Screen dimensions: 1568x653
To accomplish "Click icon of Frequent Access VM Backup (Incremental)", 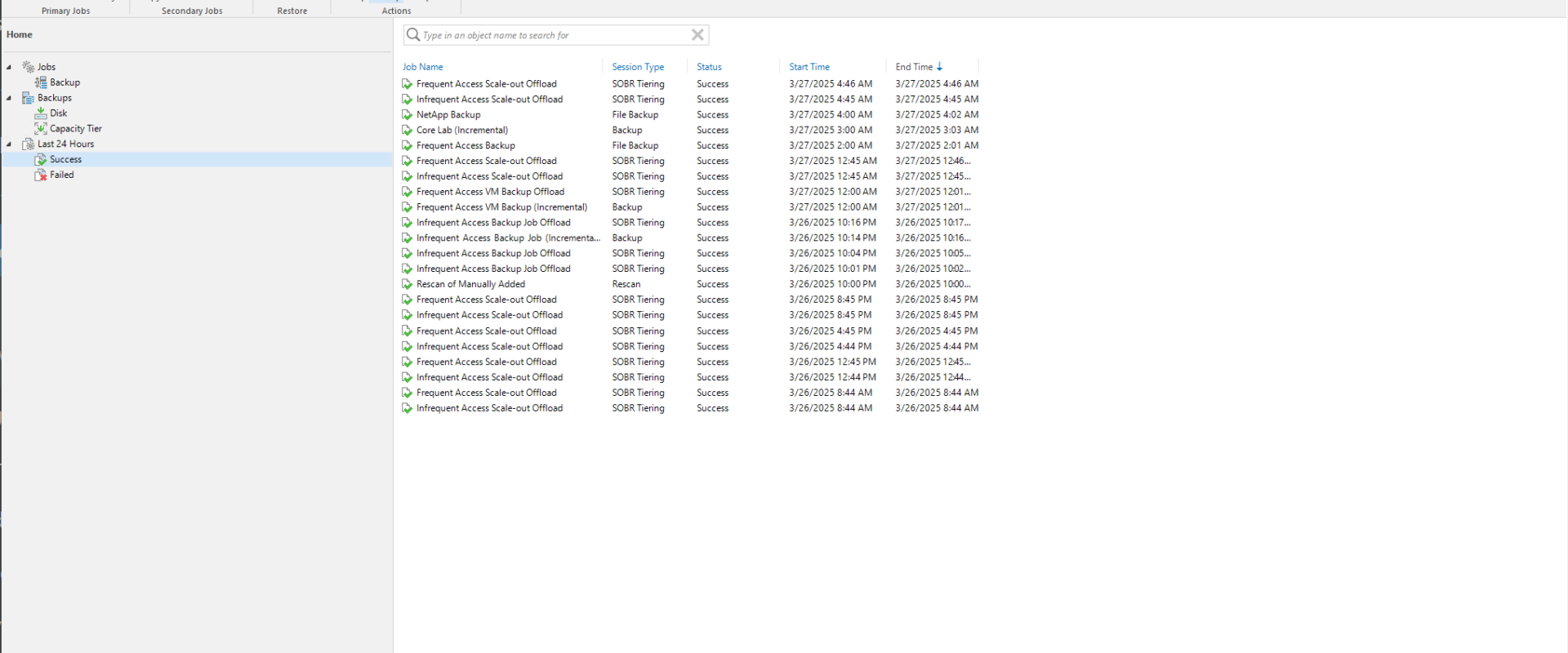I will [x=407, y=208].
